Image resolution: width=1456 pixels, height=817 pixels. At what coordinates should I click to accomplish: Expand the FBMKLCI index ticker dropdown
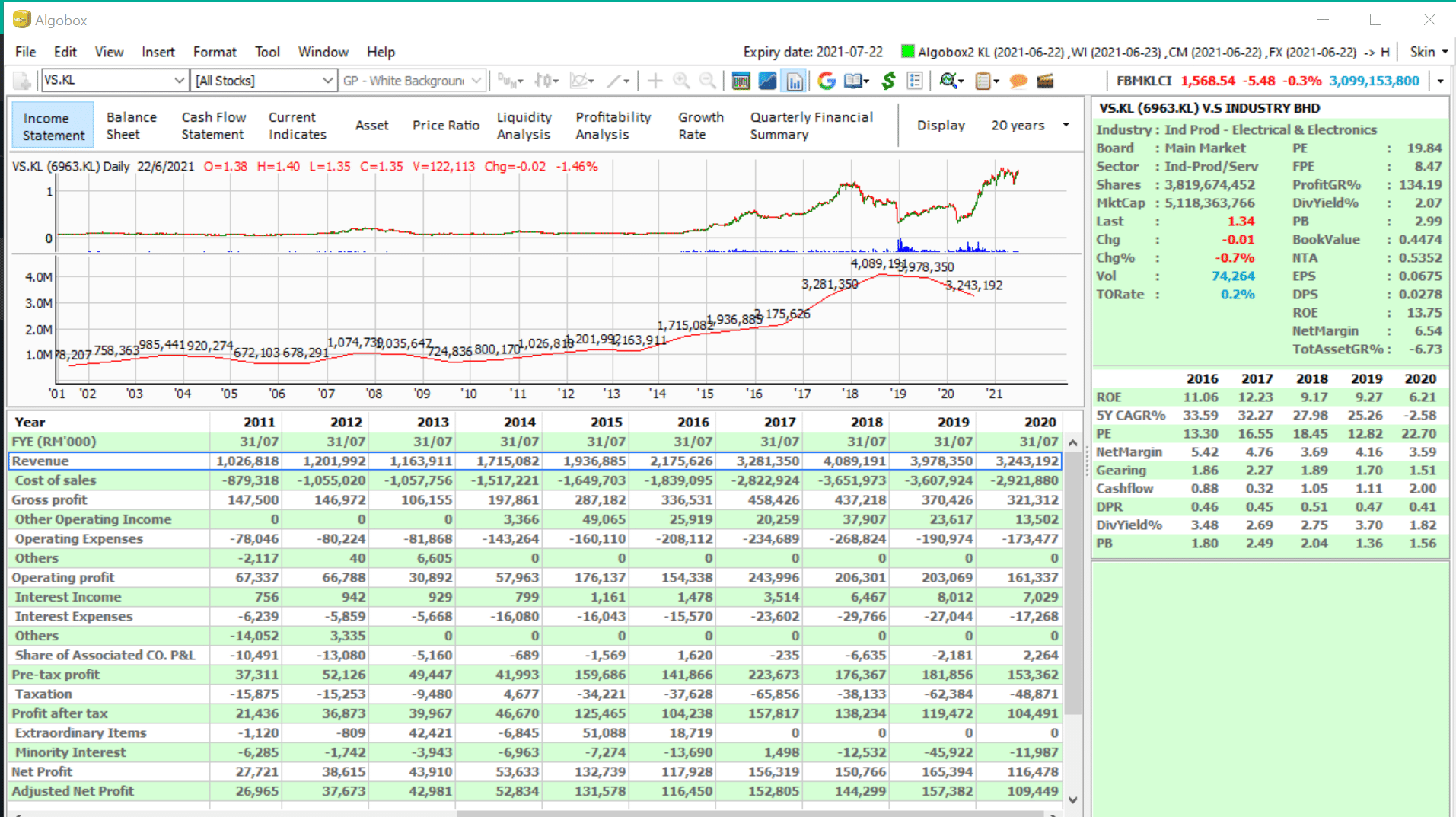pyautogui.click(x=1440, y=81)
